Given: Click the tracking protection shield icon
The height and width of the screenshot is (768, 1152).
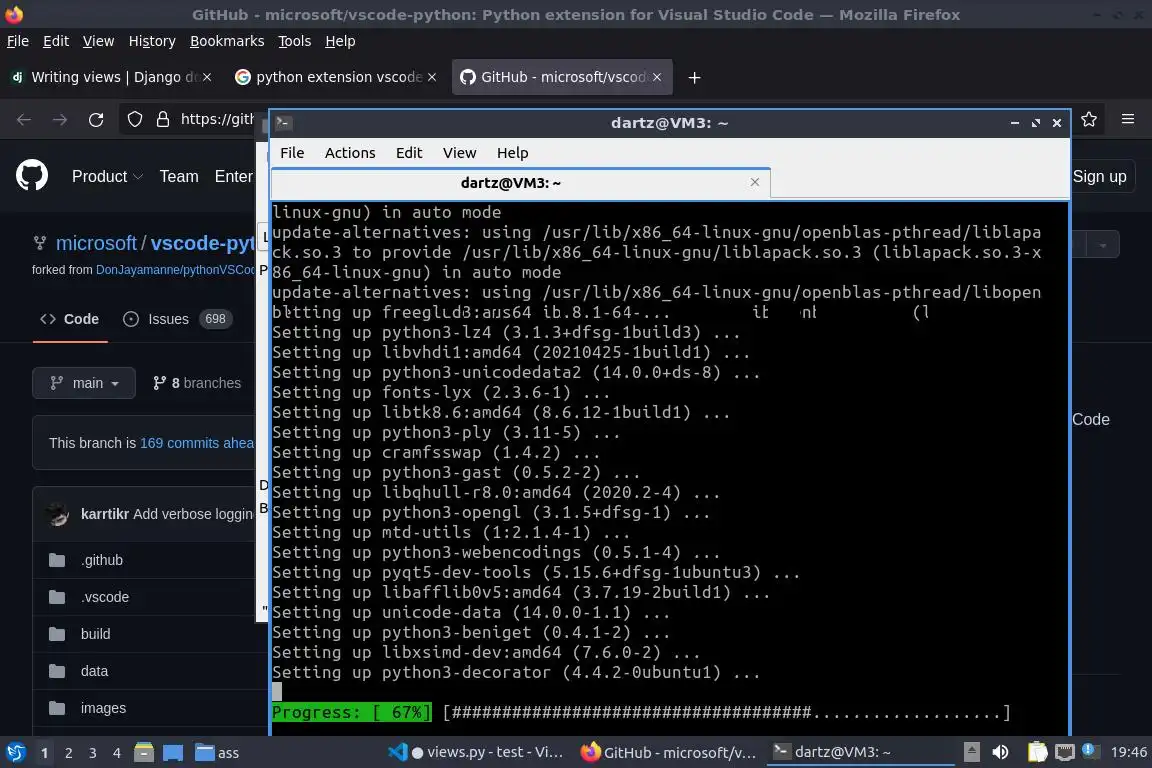Looking at the screenshot, I should [x=134, y=119].
